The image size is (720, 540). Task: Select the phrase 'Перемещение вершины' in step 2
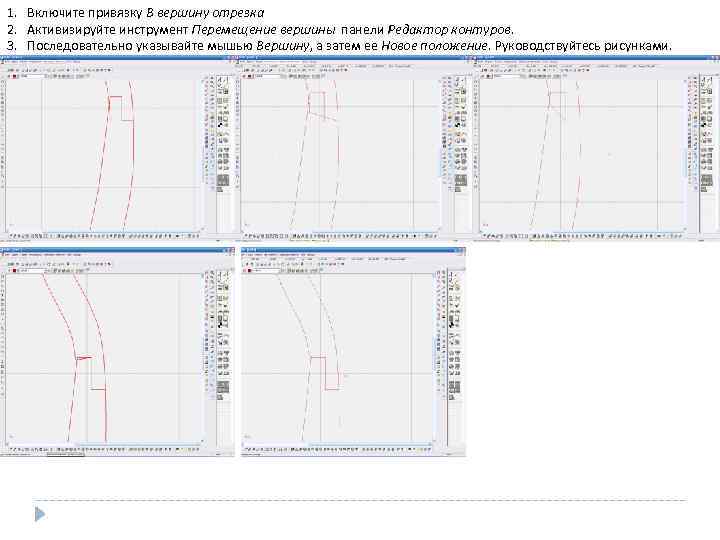[264, 30]
